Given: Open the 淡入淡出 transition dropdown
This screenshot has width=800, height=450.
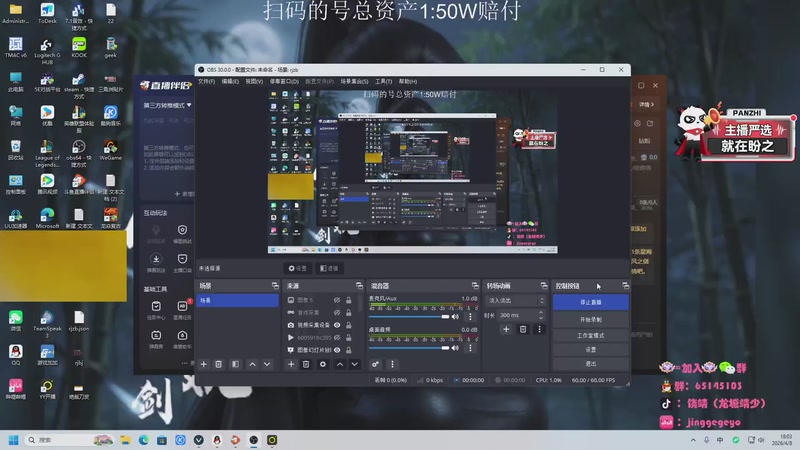Looking at the screenshot, I should tap(516, 301).
